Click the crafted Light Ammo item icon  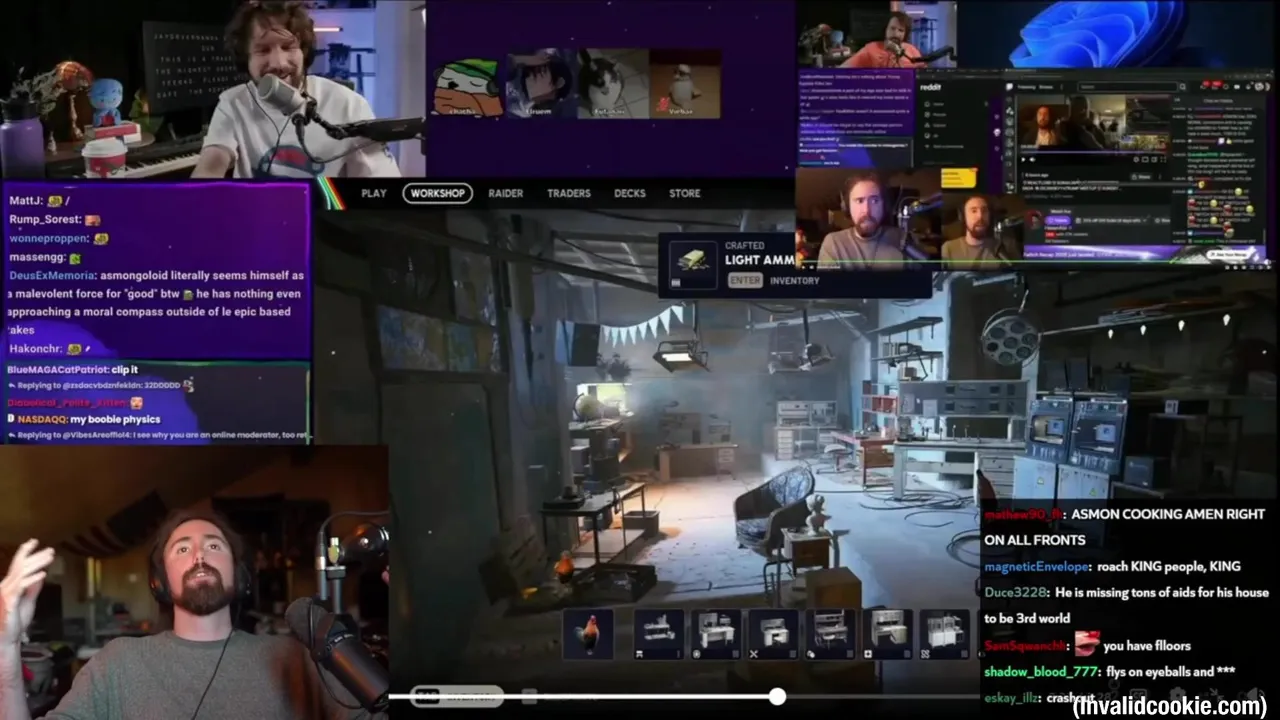693,265
